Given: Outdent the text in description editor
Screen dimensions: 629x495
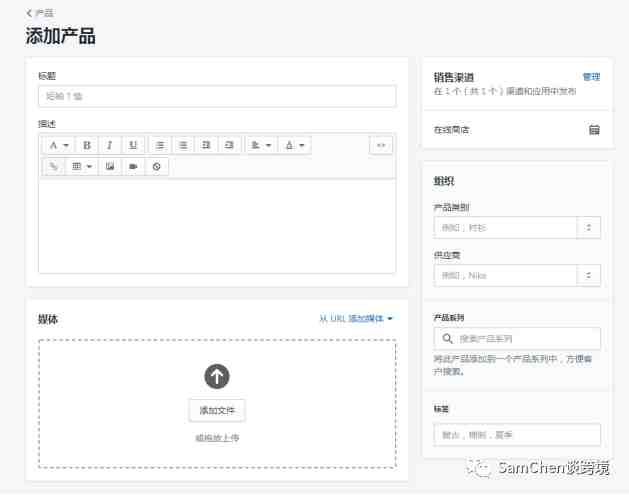Looking at the screenshot, I should [206, 145].
